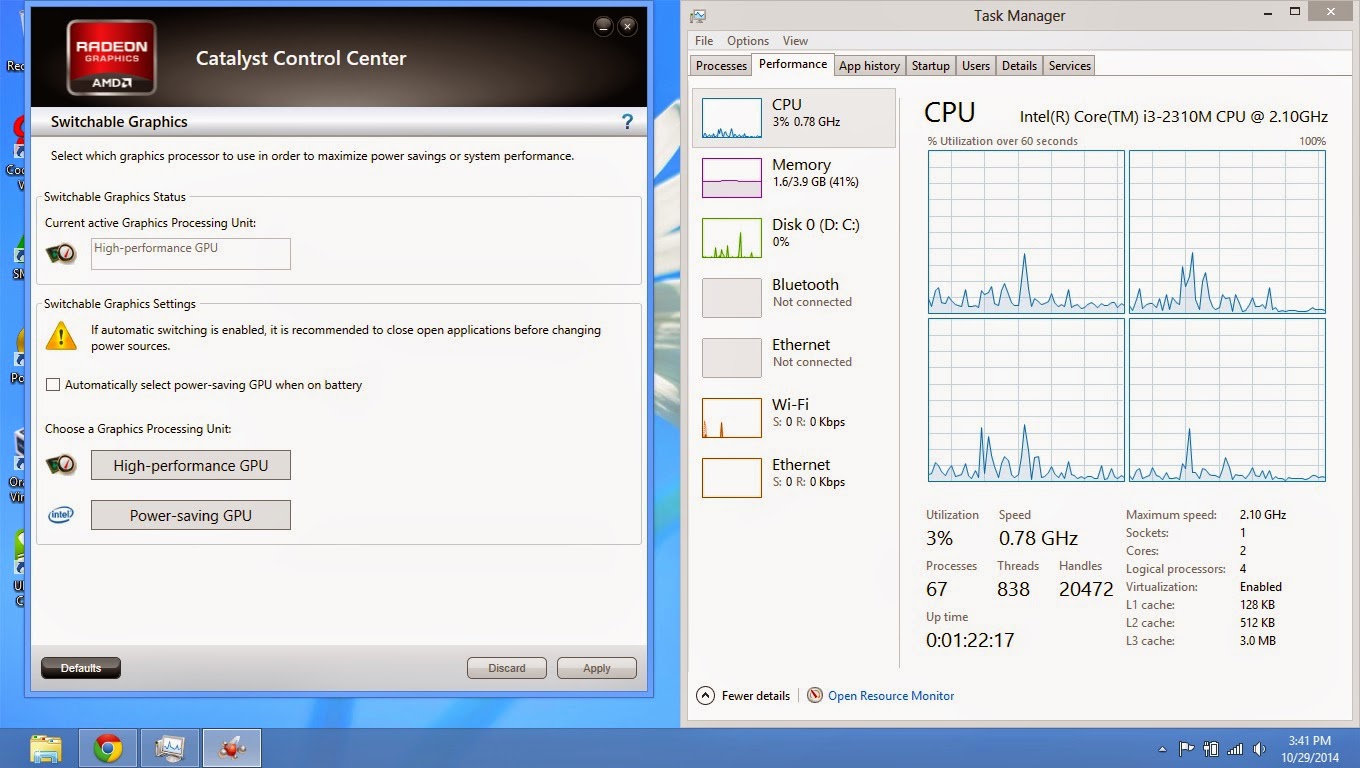Viewport: 1360px width, 768px height.
Task: Click the L1 cache 128 KB value
Action: 1258,605
